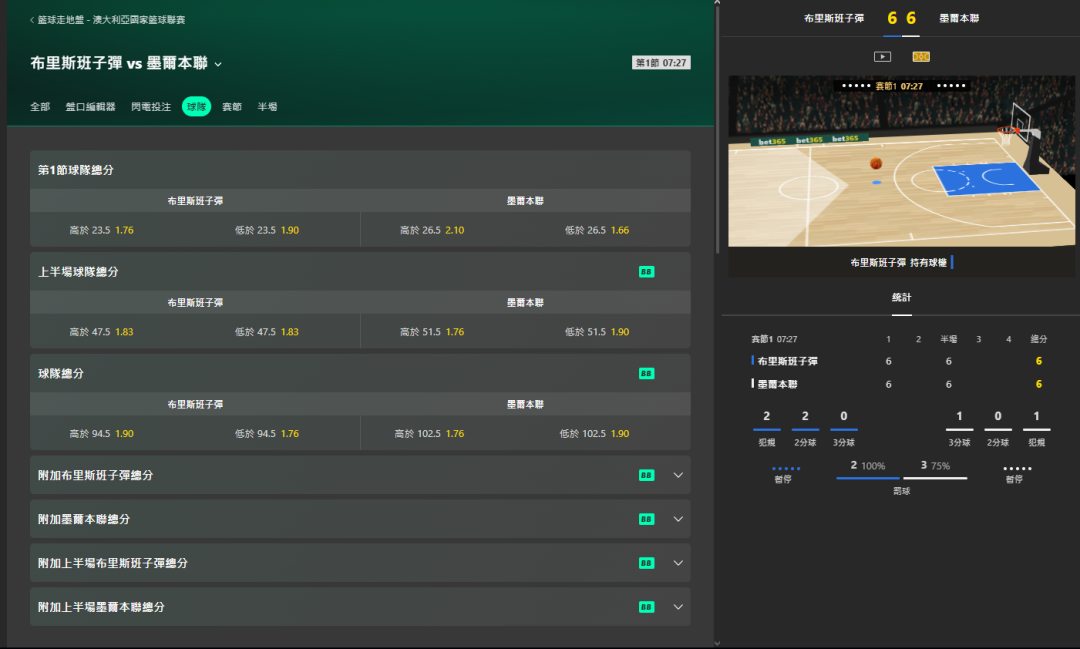Switch to the 全部 tab
1080x649 pixels.
(x=40, y=107)
